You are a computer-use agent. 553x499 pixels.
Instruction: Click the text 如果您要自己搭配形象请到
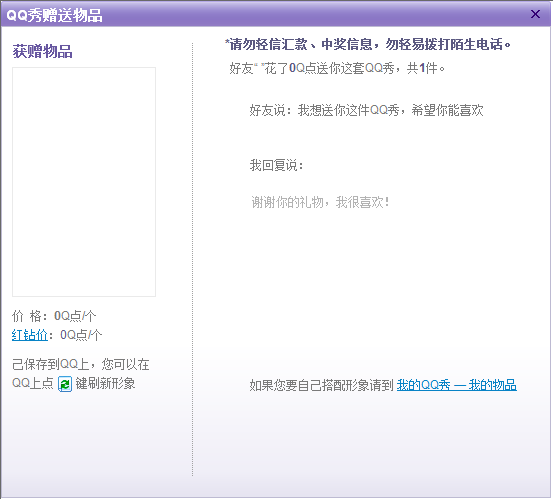click(x=321, y=385)
